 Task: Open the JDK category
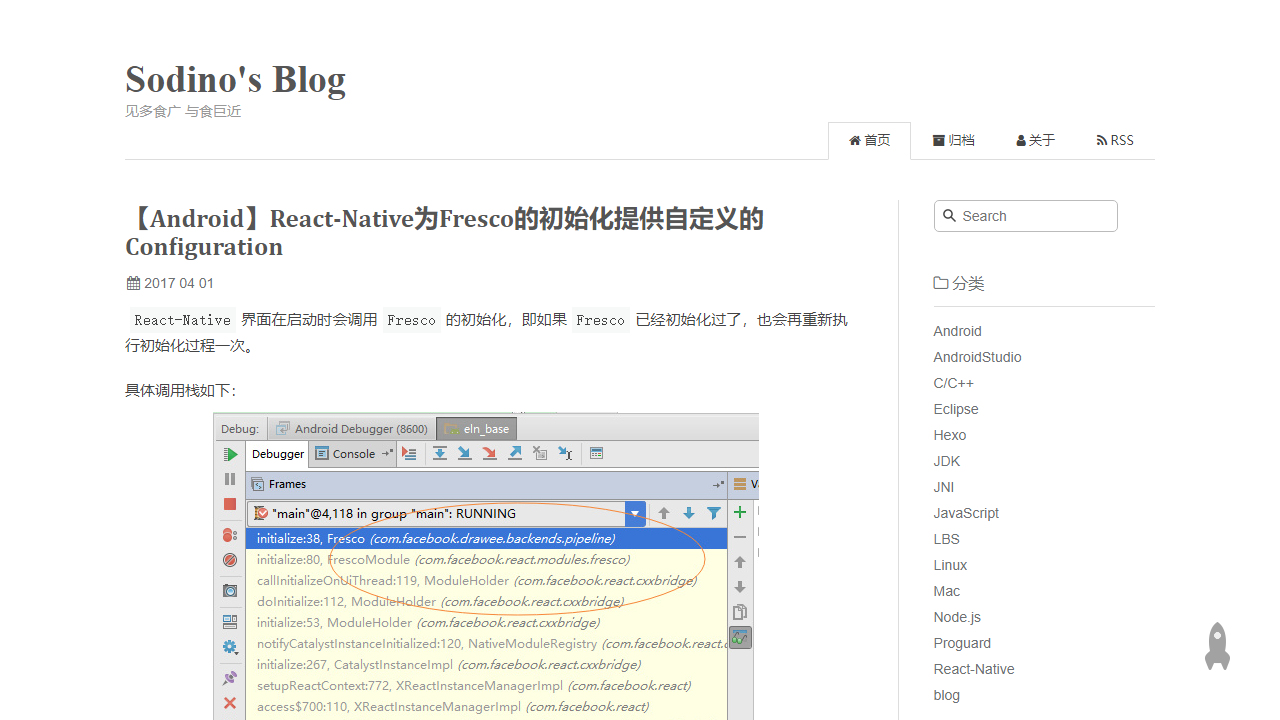(x=947, y=461)
